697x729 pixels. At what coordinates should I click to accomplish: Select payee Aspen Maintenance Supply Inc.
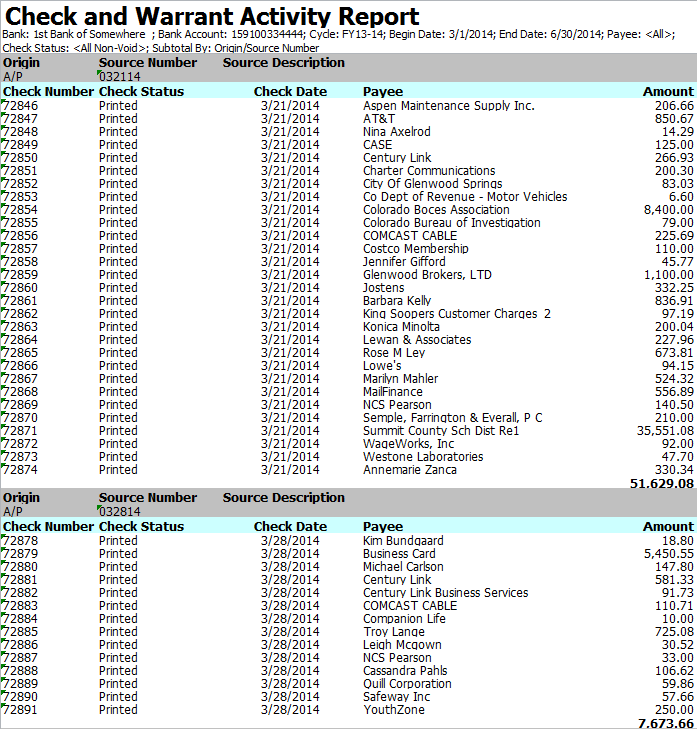(x=449, y=106)
